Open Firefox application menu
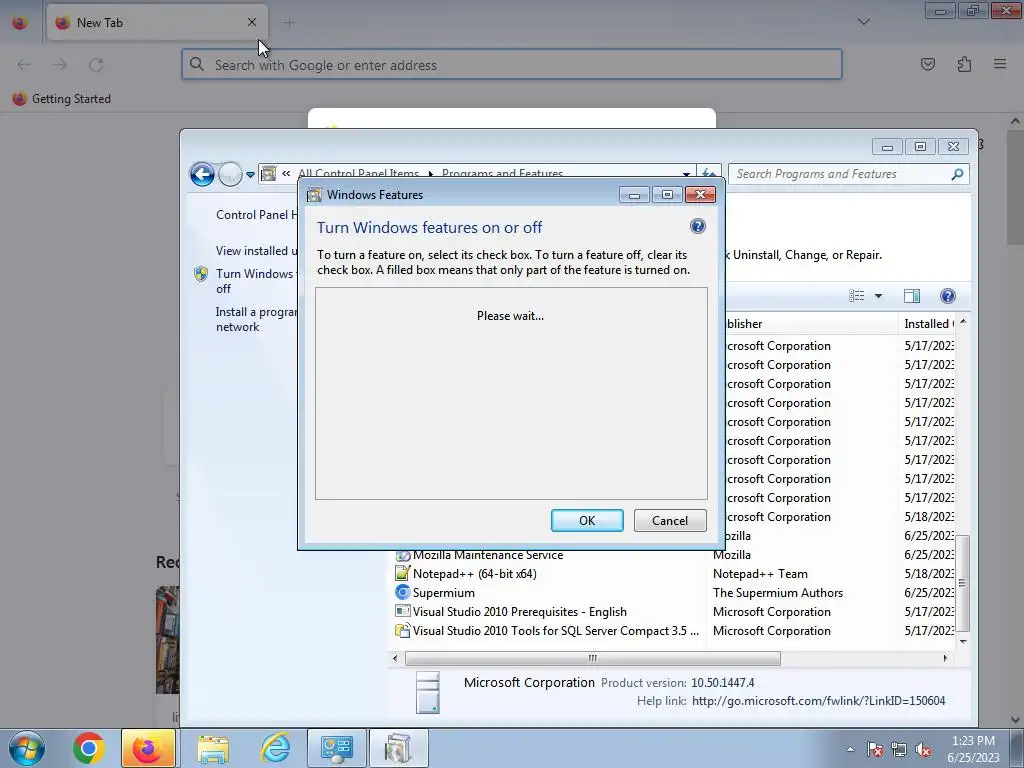 point(1000,64)
